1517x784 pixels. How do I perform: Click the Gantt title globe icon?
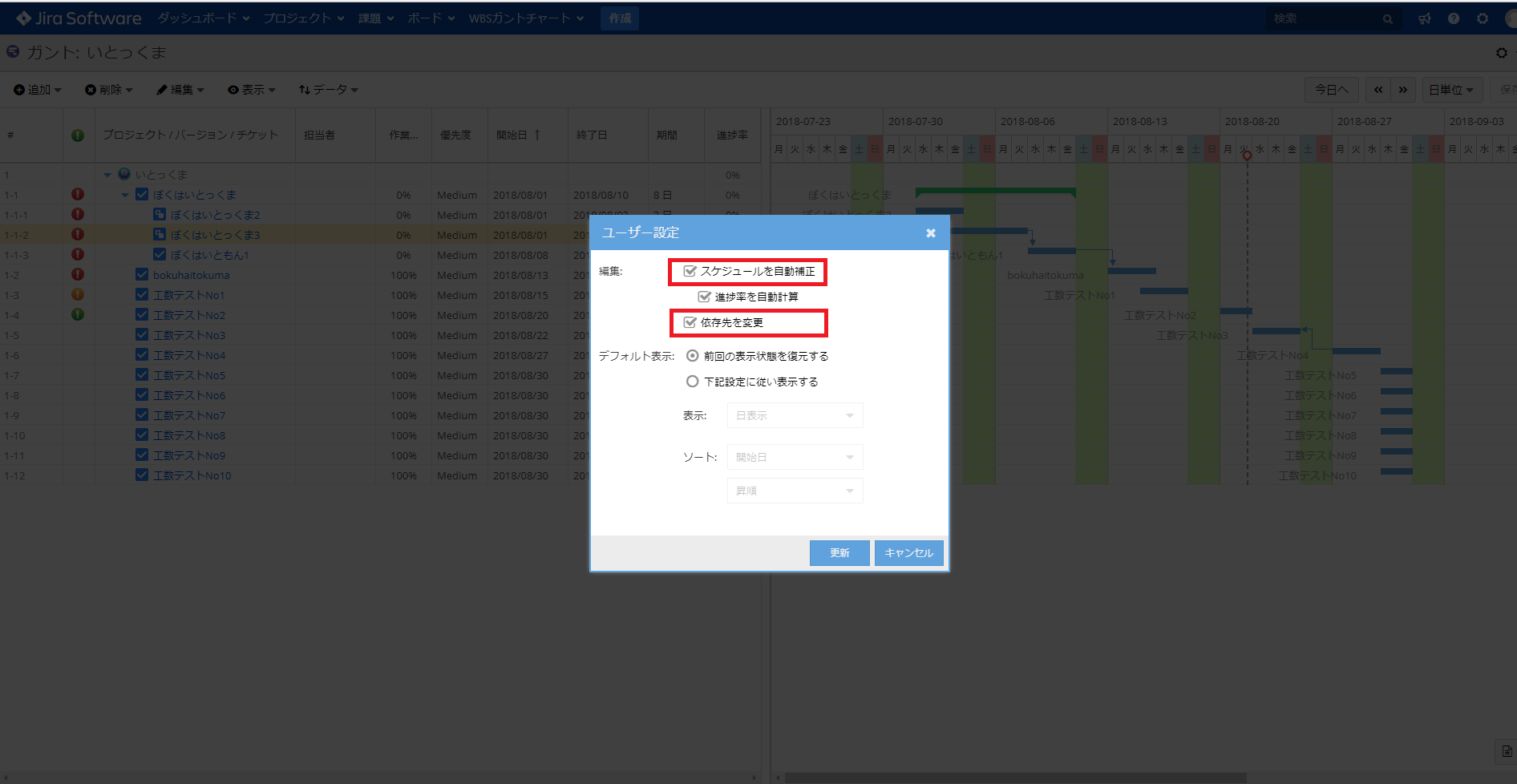13,52
